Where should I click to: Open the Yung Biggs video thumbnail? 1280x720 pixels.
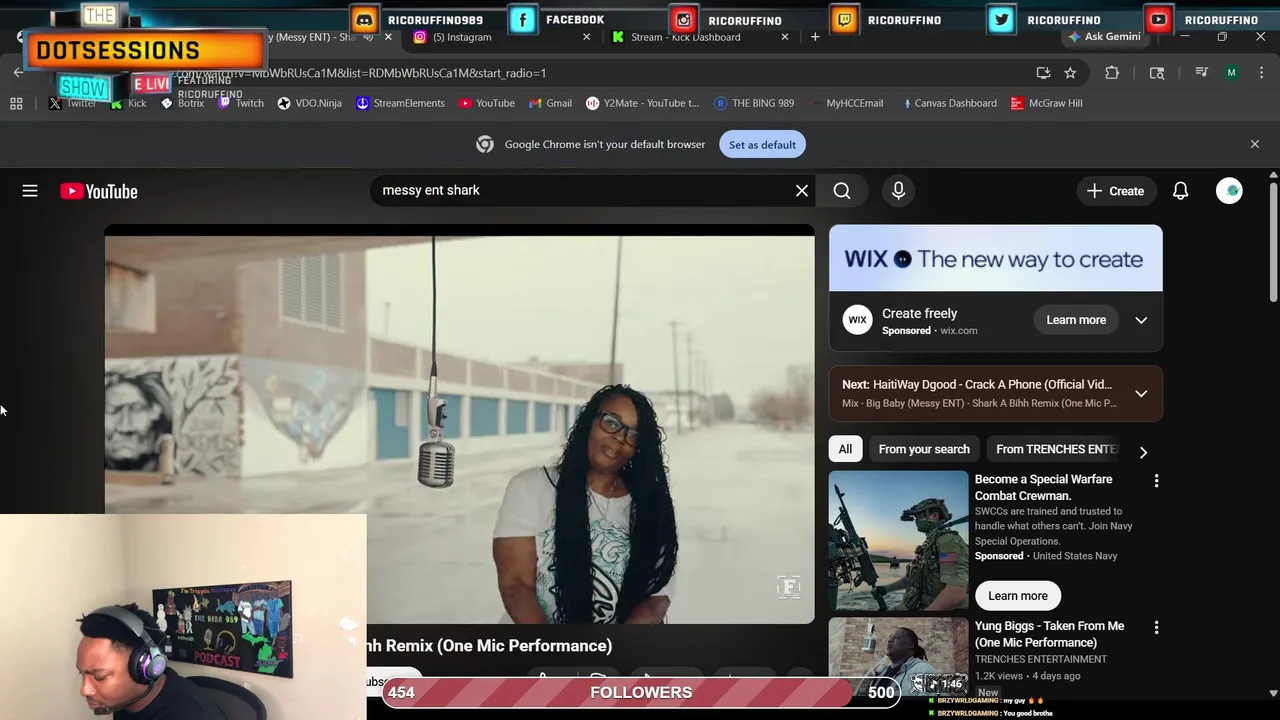(x=898, y=657)
